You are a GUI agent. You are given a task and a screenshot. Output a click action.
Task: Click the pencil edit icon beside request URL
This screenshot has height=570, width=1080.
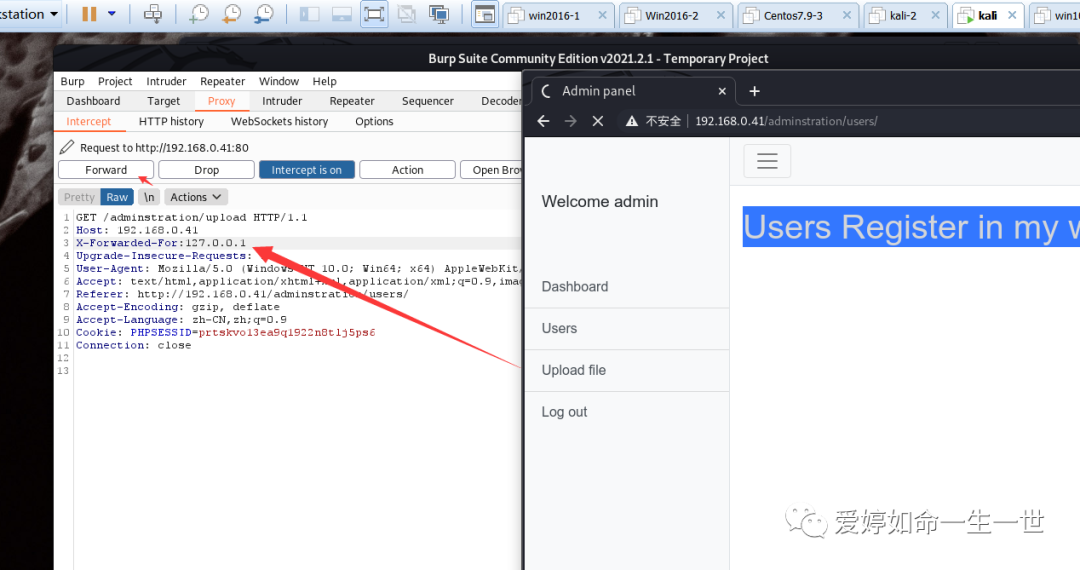(67, 147)
